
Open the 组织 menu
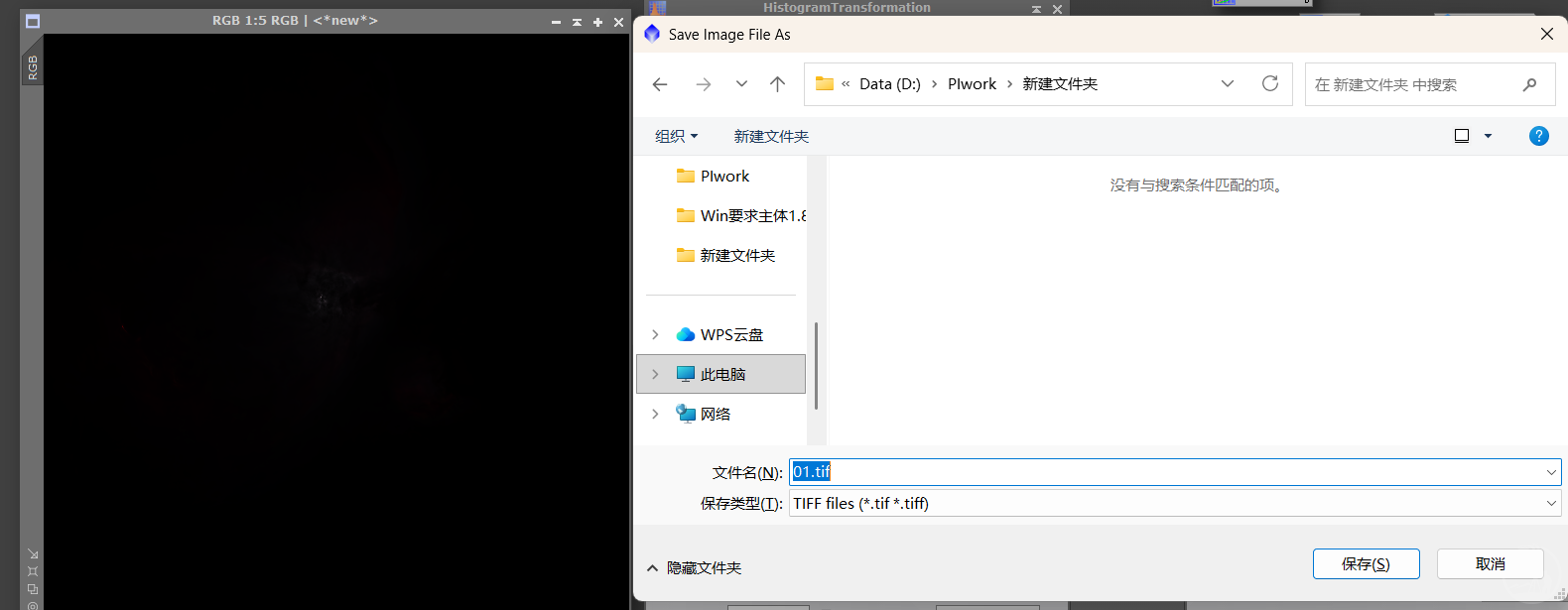(x=676, y=137)
